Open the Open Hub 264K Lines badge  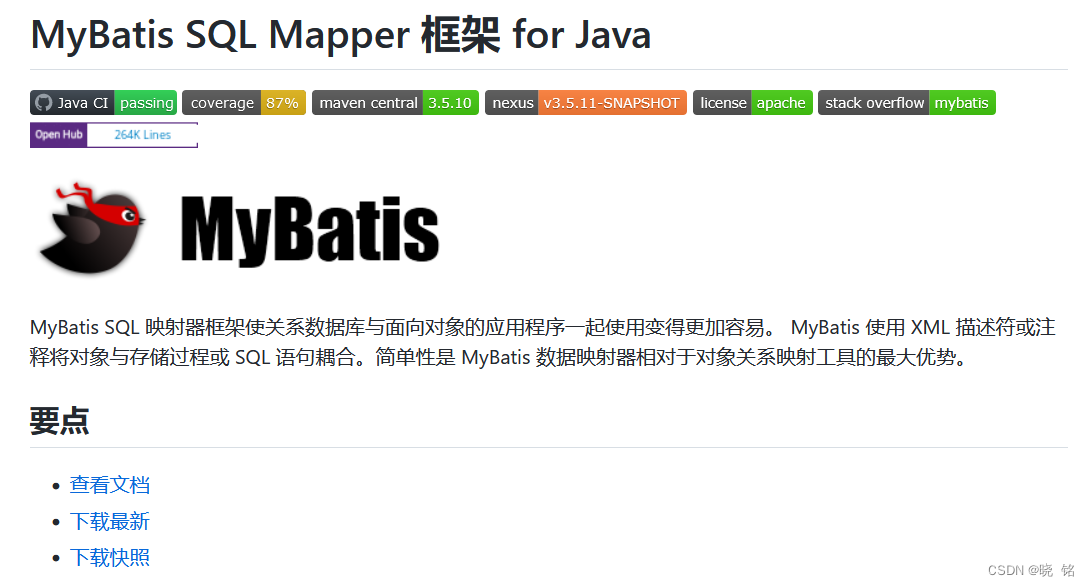tap(113, 134)
